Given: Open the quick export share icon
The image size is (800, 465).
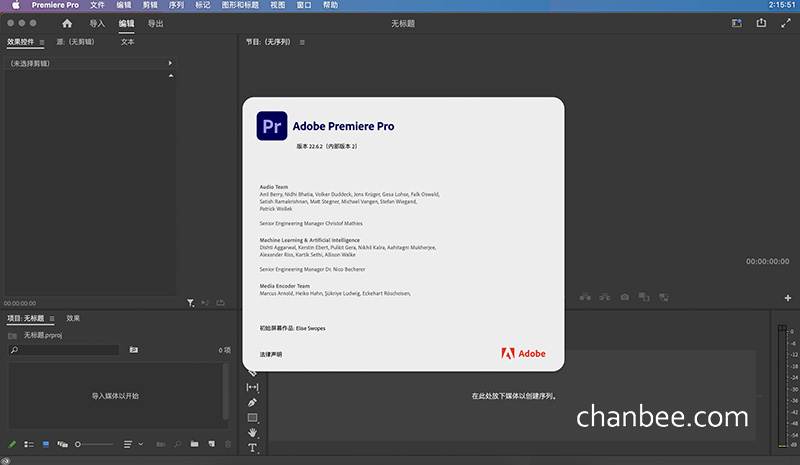Looking at the screenshot, I should click(x=761, y=23).
